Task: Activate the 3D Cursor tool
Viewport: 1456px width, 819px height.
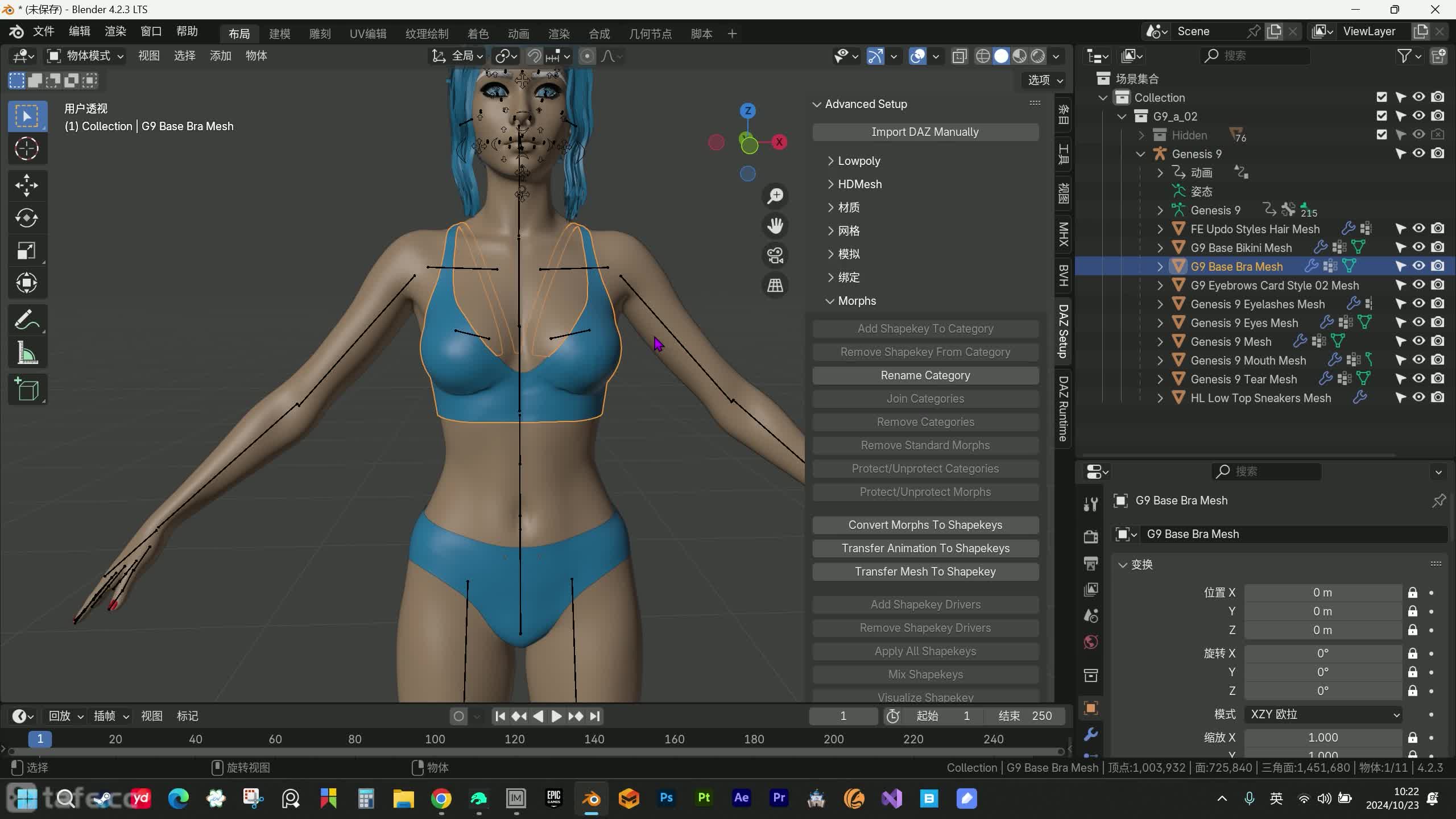Action: point(27,149)
